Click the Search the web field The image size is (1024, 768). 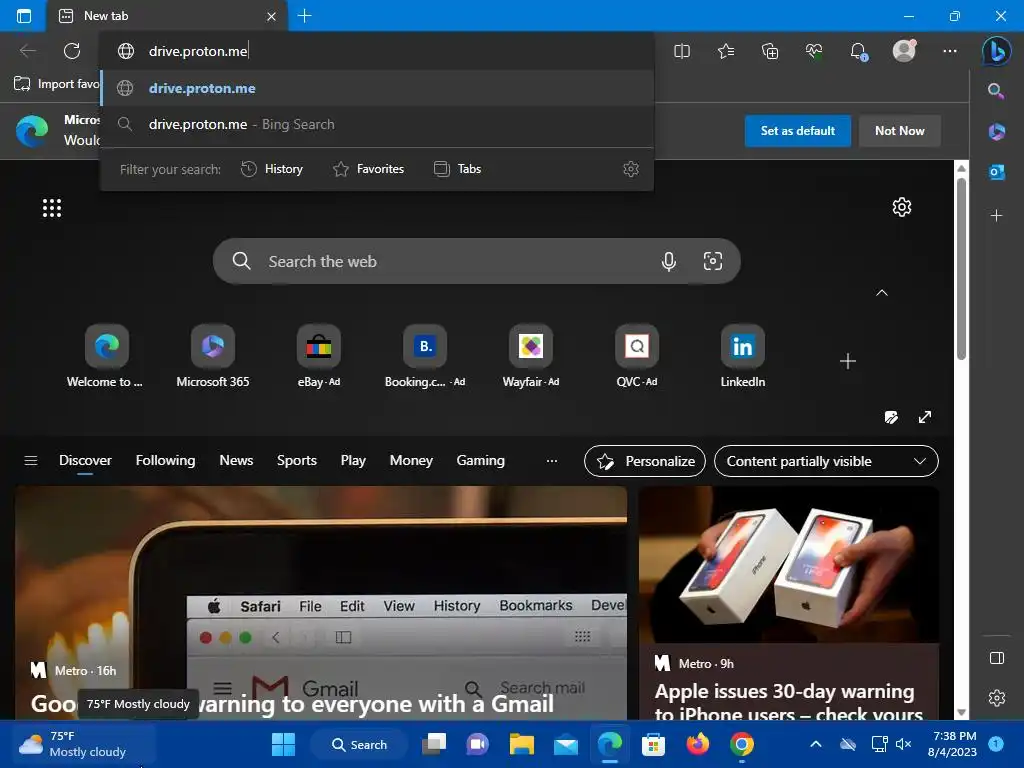point(477,261)
